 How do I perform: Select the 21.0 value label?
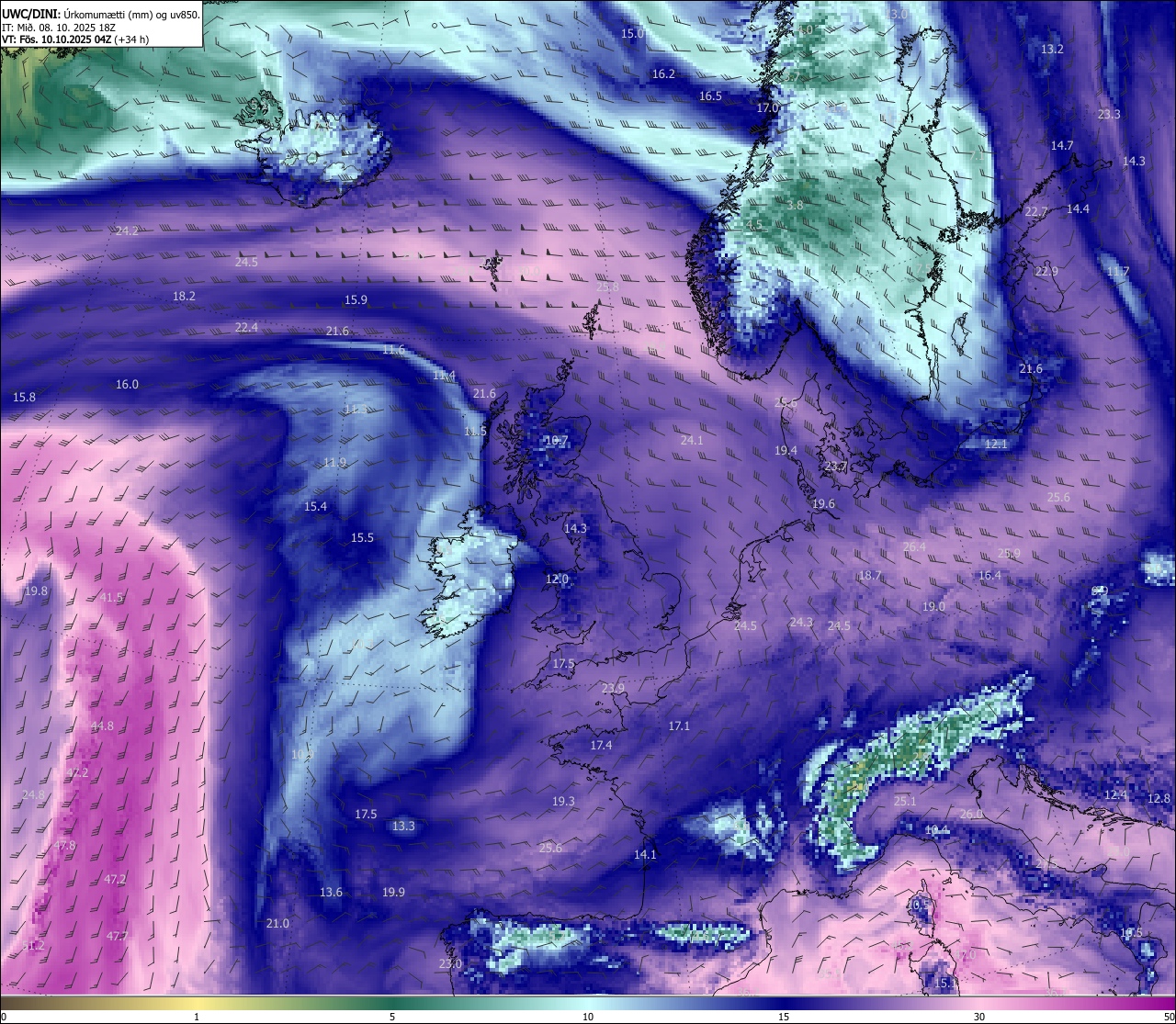pos(277,923)
